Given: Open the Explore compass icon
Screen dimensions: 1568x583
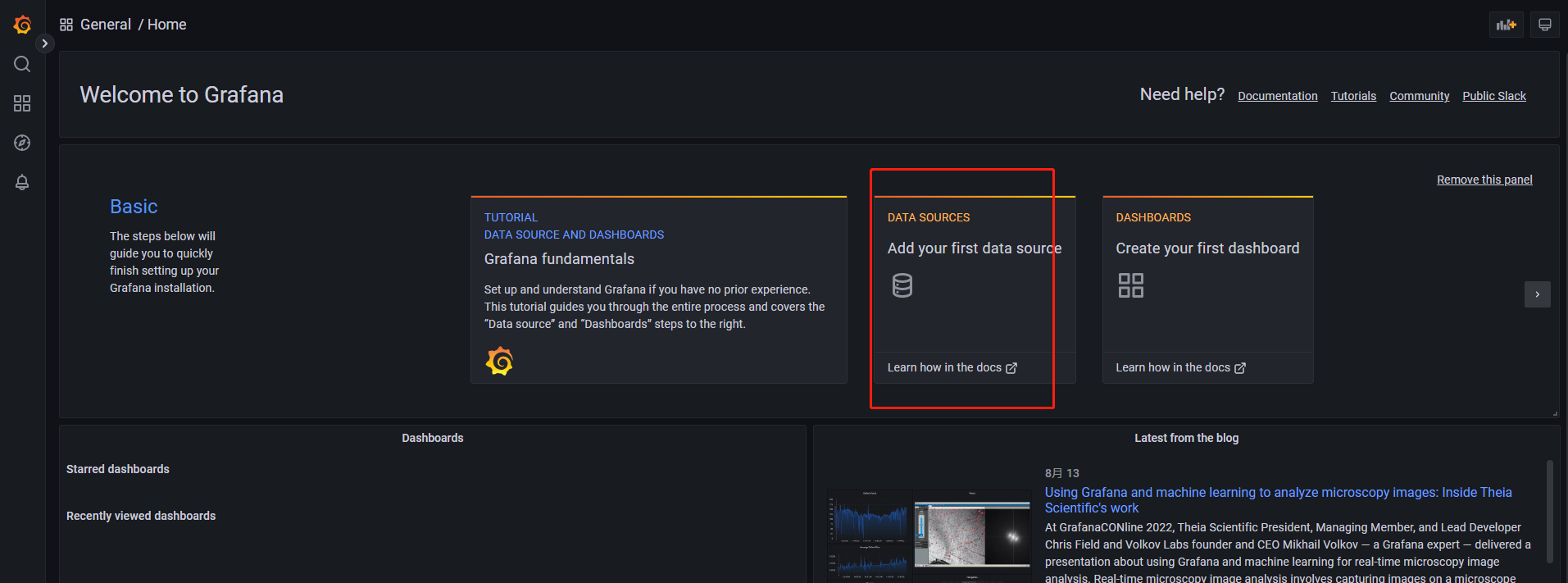Looking at the screenshot, I should click(x=22, y=143).
